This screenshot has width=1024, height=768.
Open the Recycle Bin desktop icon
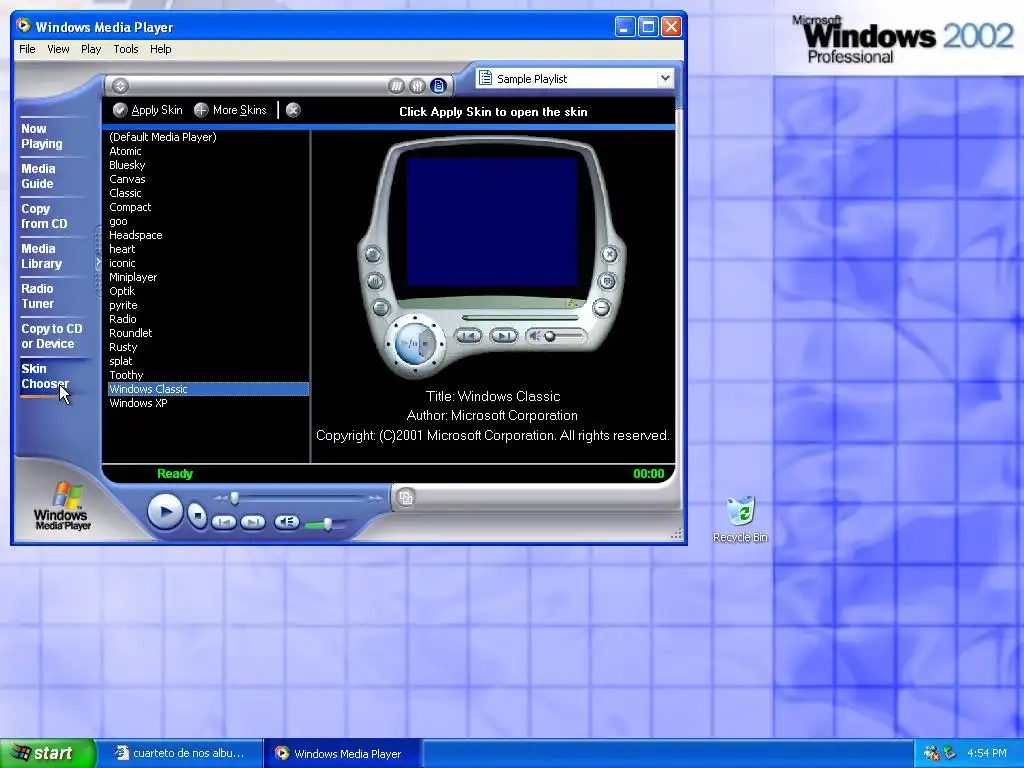click(x=741, y=520)
